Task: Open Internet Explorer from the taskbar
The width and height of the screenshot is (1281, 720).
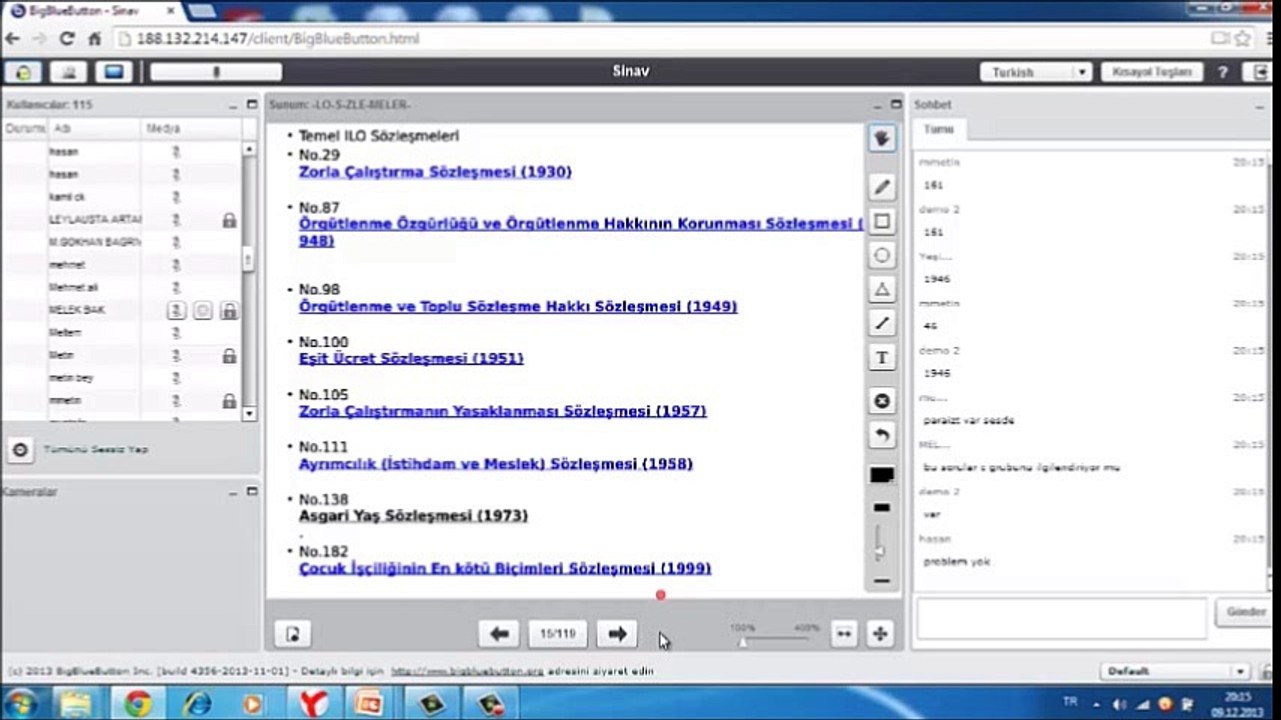Action: (196, 703)
